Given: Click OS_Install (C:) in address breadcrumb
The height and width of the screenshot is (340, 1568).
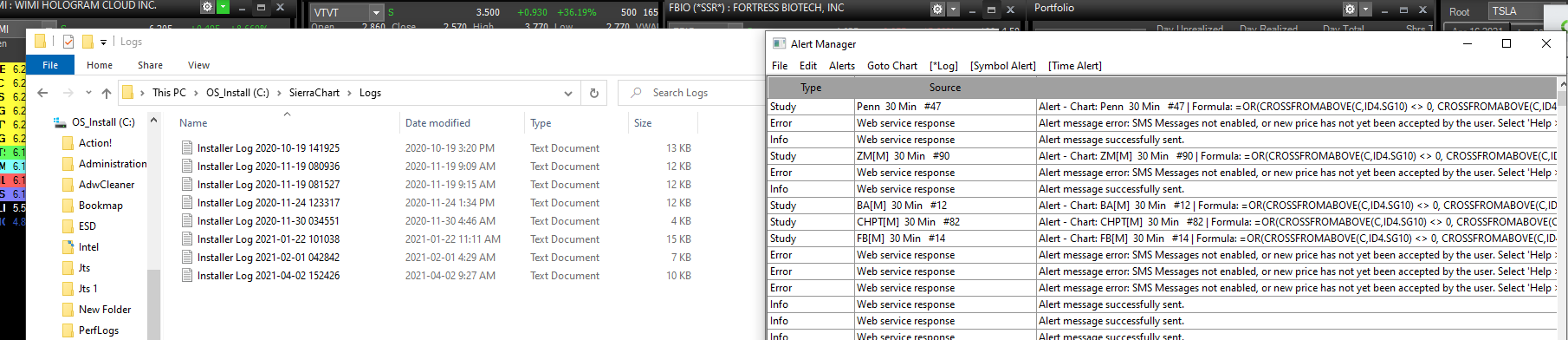Looking at the screenshot, I should pyautogui.click(x=237, y=93).
